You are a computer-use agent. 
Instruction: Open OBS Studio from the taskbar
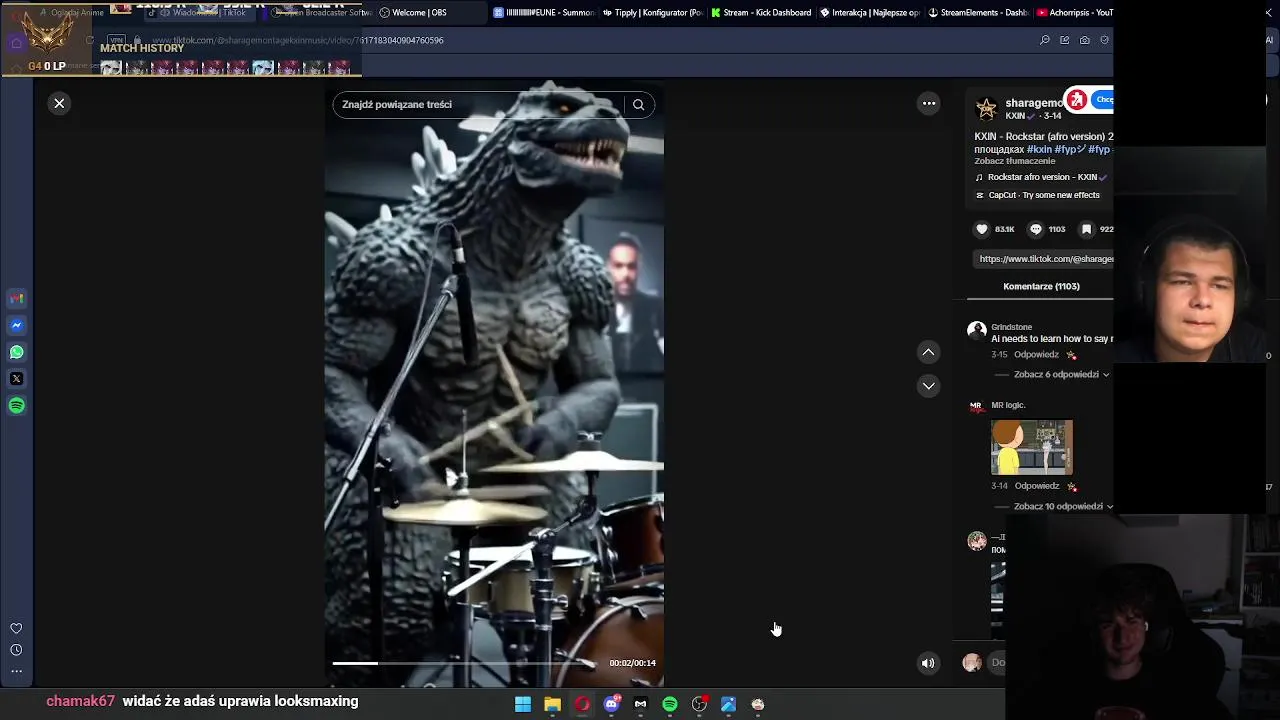coord(699,704)
